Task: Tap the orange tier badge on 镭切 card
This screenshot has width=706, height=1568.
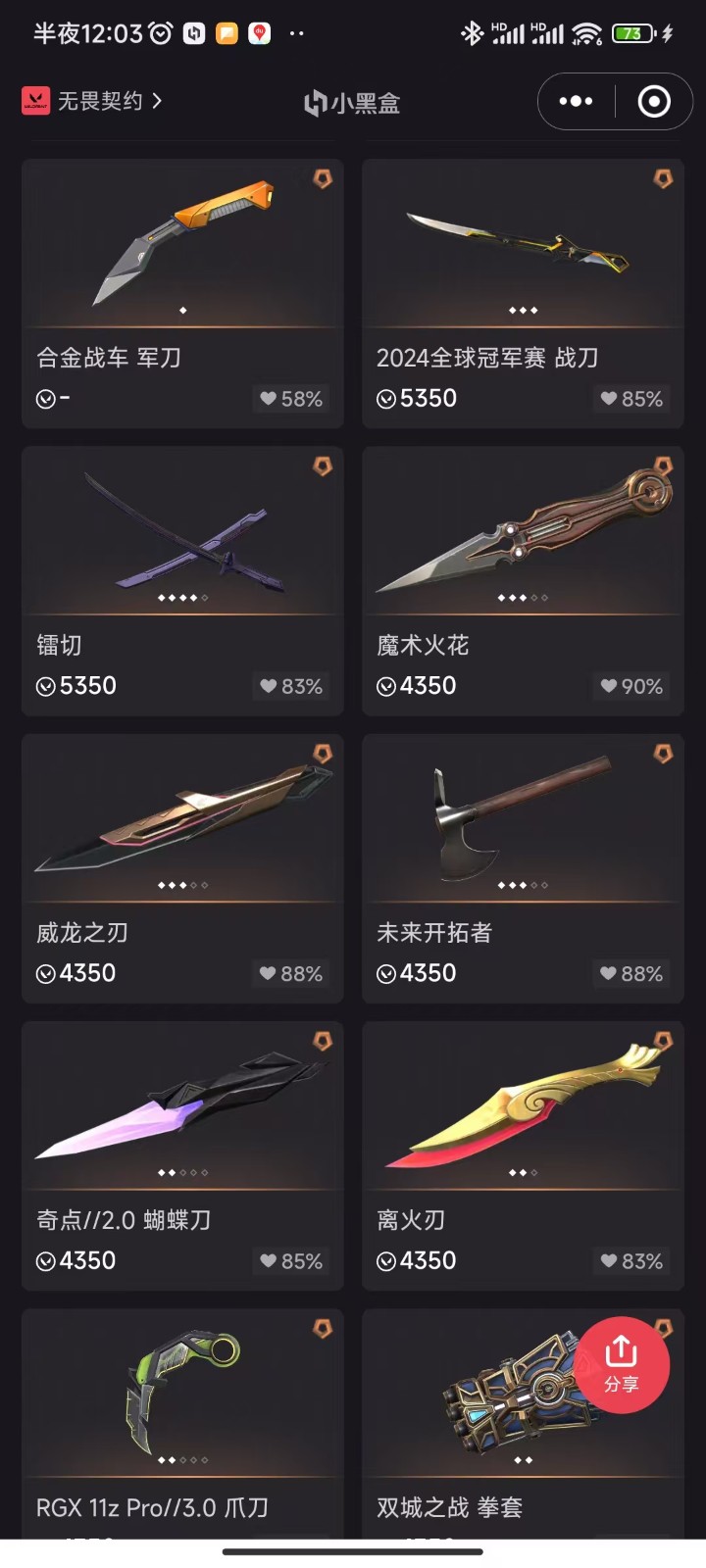Action: tap(323, 466)
